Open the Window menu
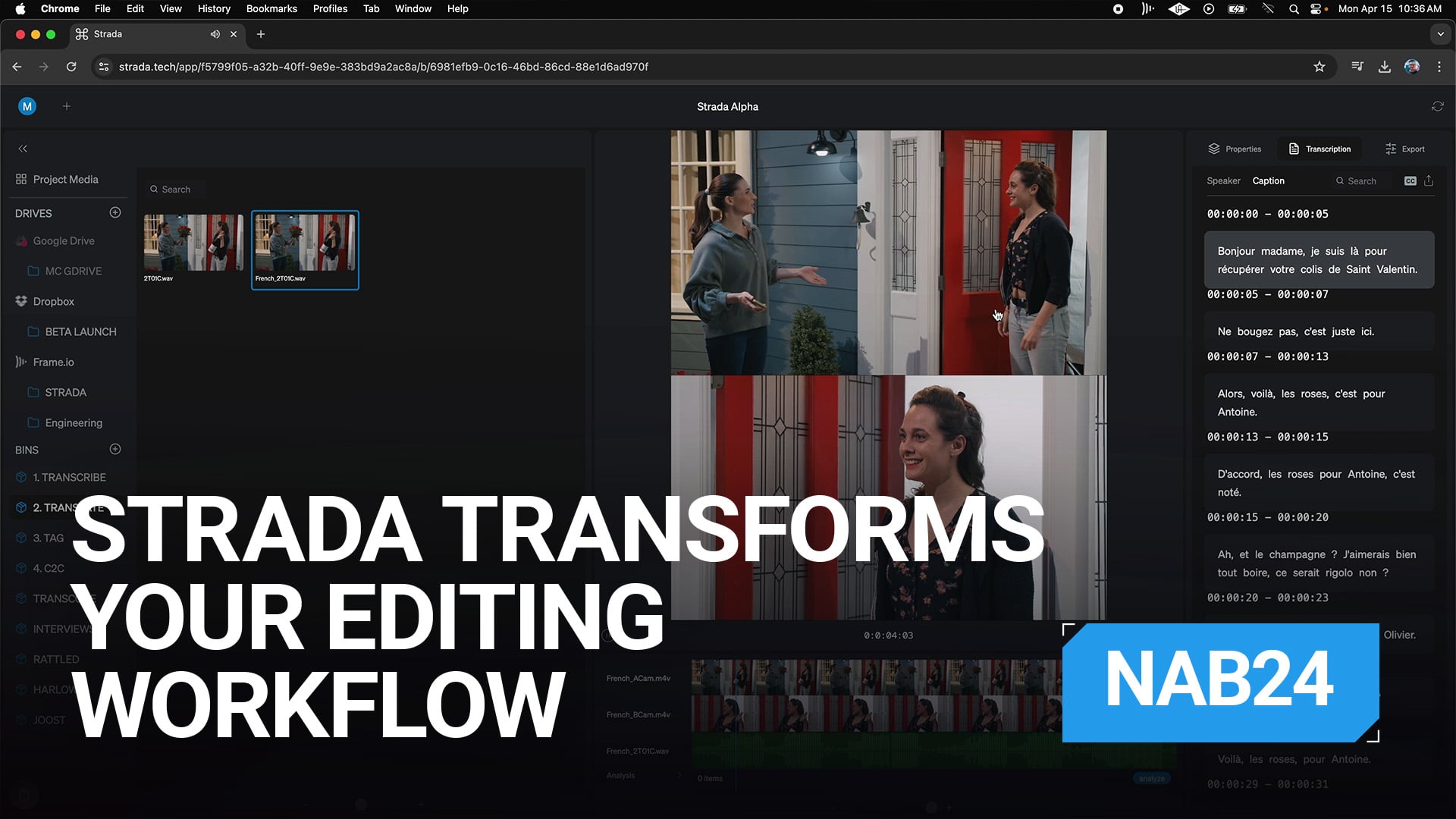Viewport: 1456px width, 819px height. [413, 9]
